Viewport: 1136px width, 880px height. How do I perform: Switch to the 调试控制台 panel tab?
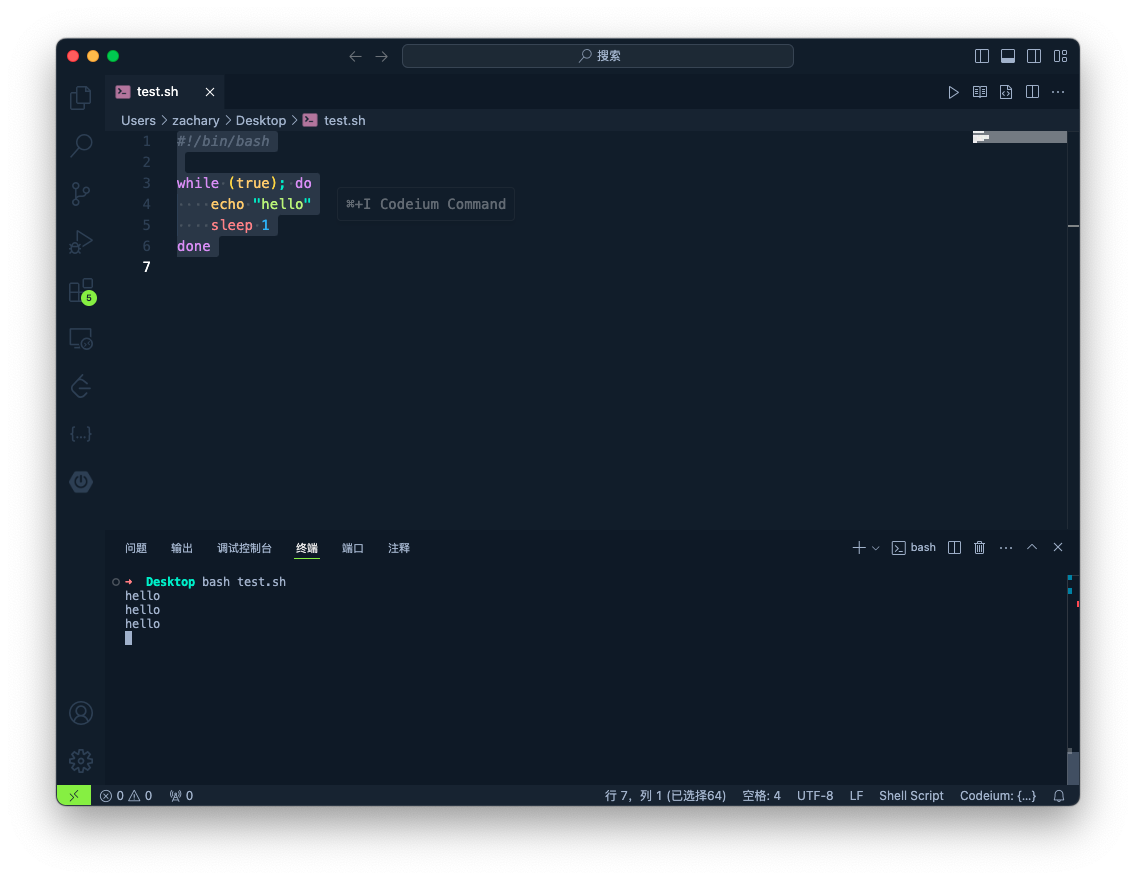(x=244, y=548)
